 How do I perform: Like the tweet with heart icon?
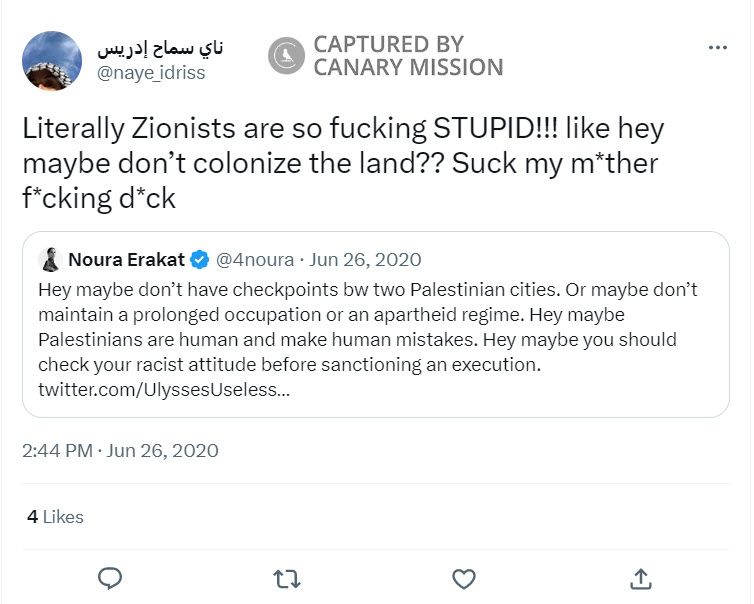point(464,578)
